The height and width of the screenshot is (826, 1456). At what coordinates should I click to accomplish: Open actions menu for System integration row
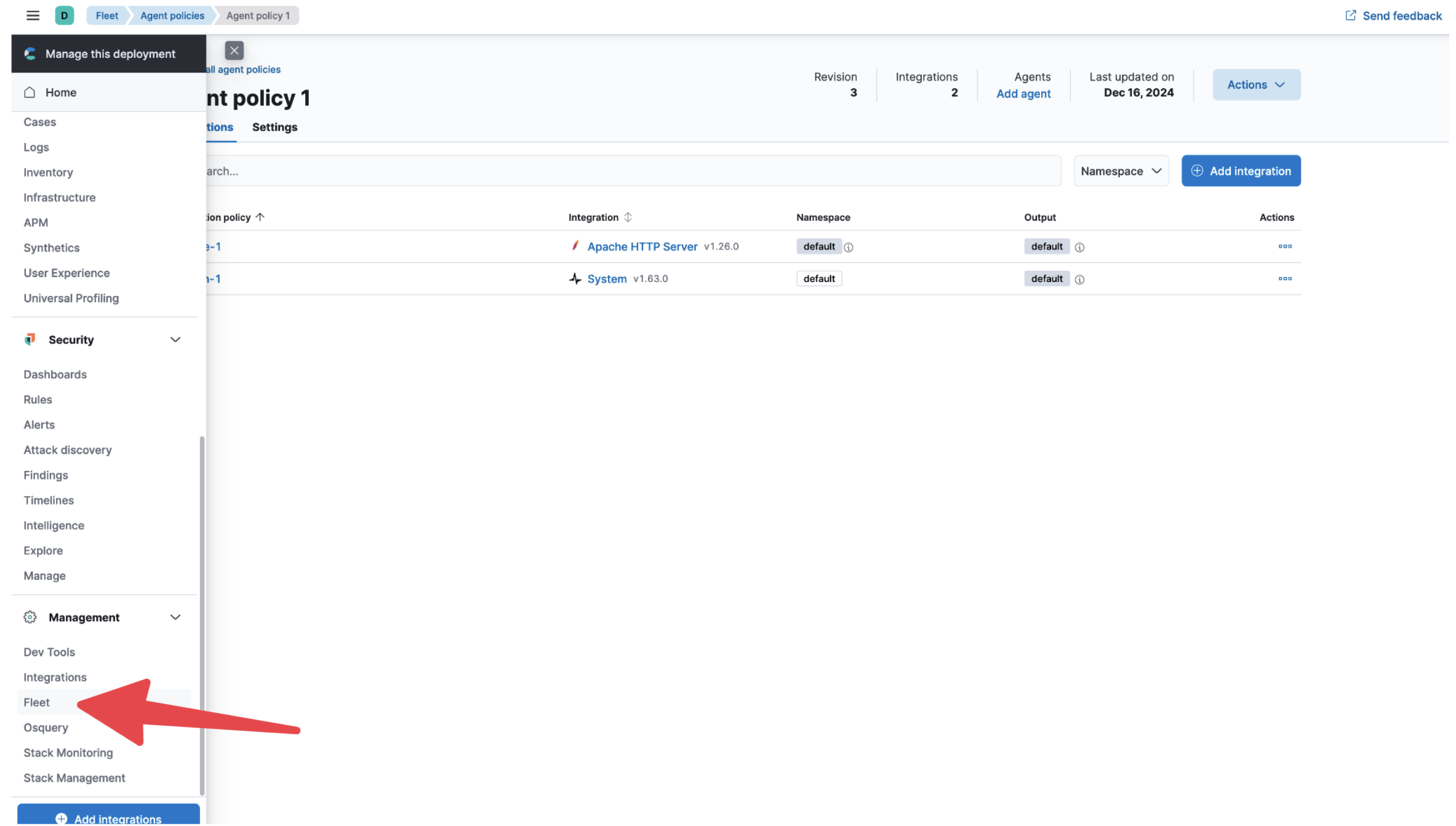click(x=1284, y=279)
